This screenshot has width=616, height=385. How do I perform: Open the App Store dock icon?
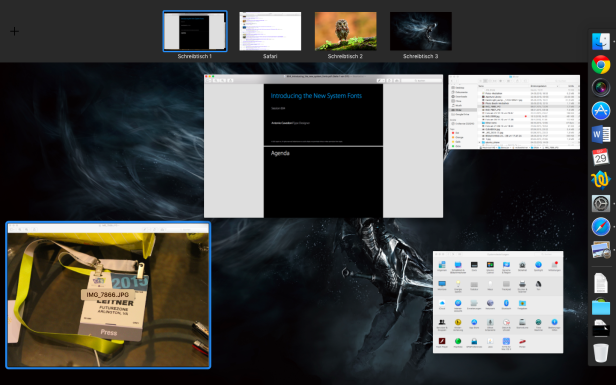click(601, 111)
